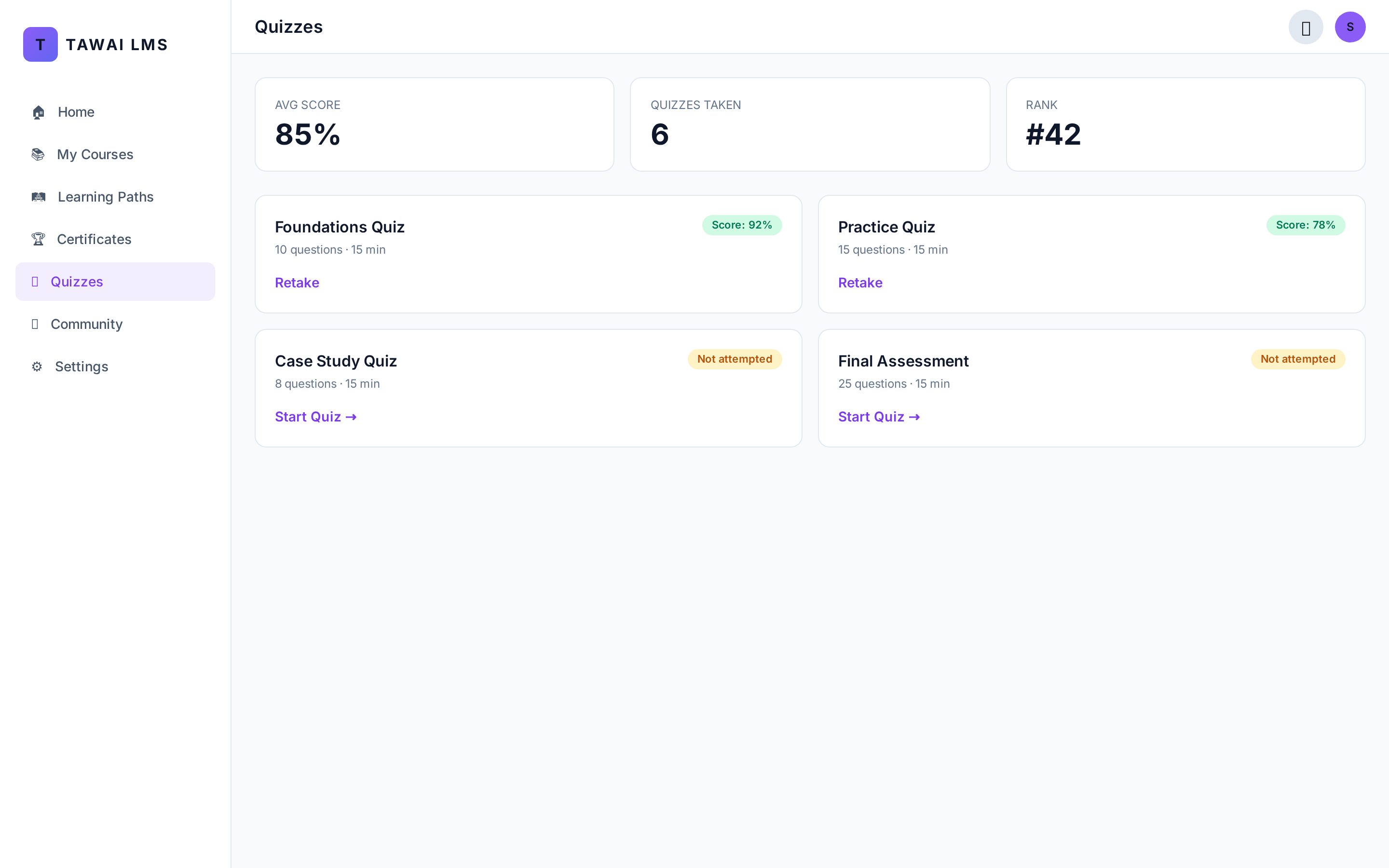This screenshot has height=868, width=1389.
Task: Click the RANK label
Action: coord(1041,105)
